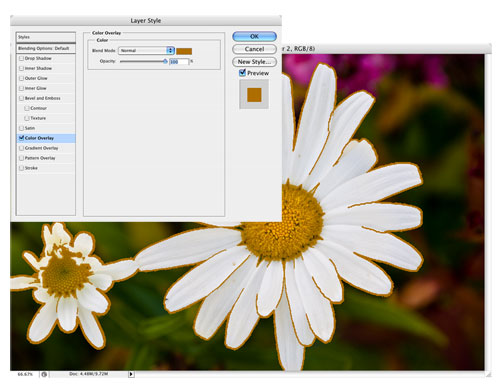The width and height of the screenshot is (500, 387).
Task: Check the Texture sub-option
Action: (27, 118)
